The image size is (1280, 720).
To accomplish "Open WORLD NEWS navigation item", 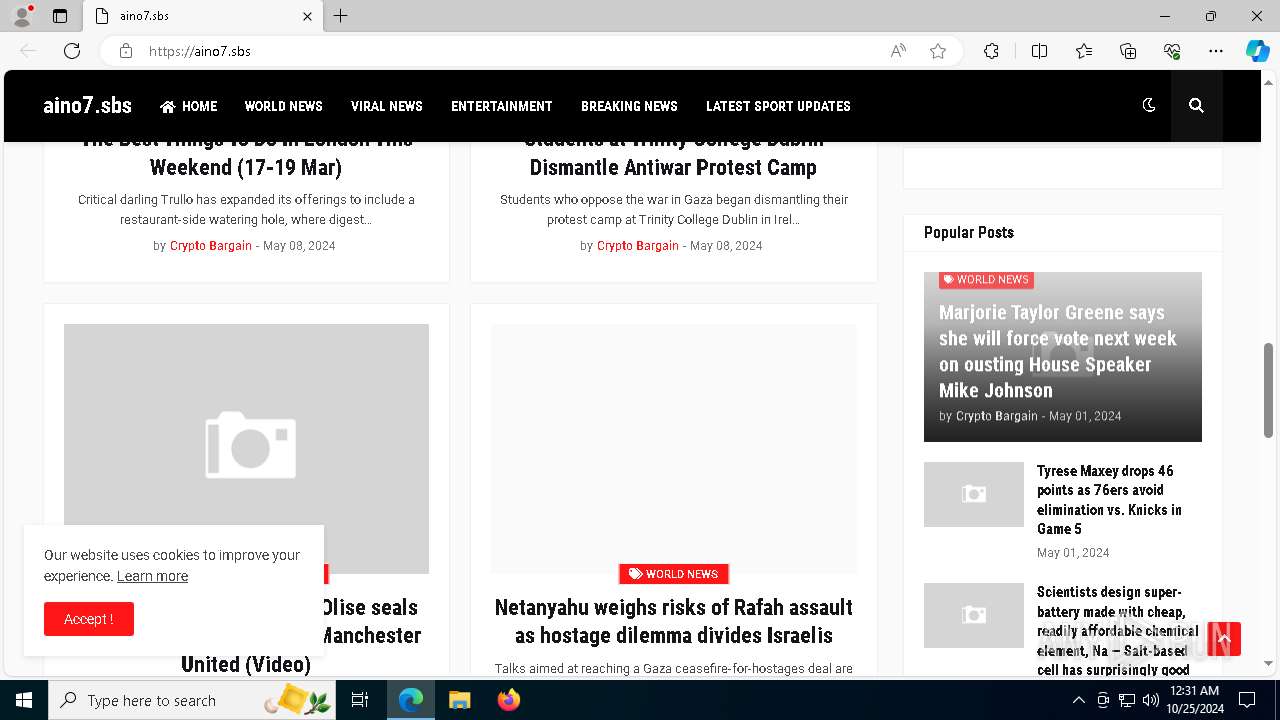I will click(x=283, y=106).
